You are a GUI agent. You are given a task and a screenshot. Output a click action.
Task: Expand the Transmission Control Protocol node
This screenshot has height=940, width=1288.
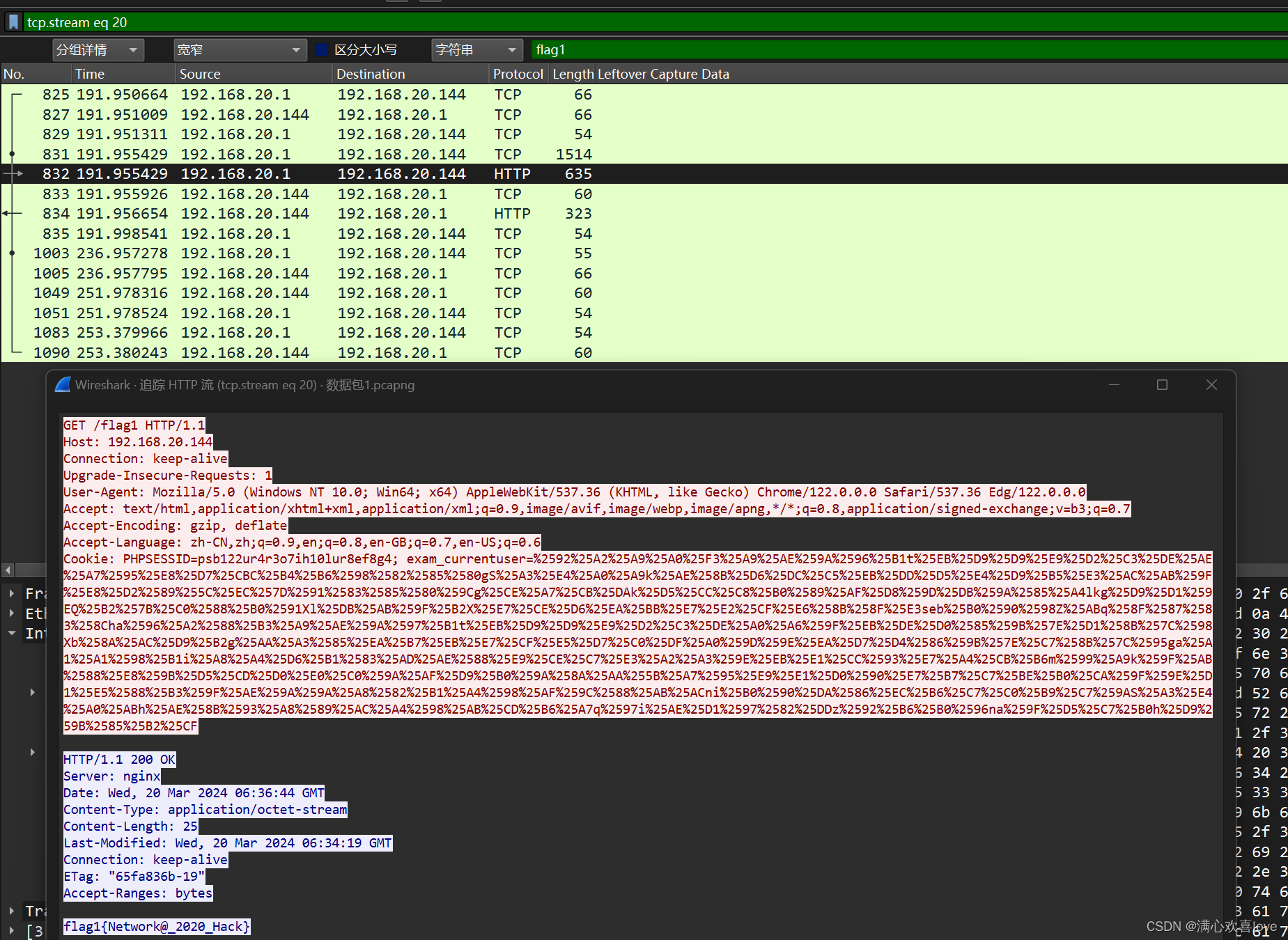12,911
